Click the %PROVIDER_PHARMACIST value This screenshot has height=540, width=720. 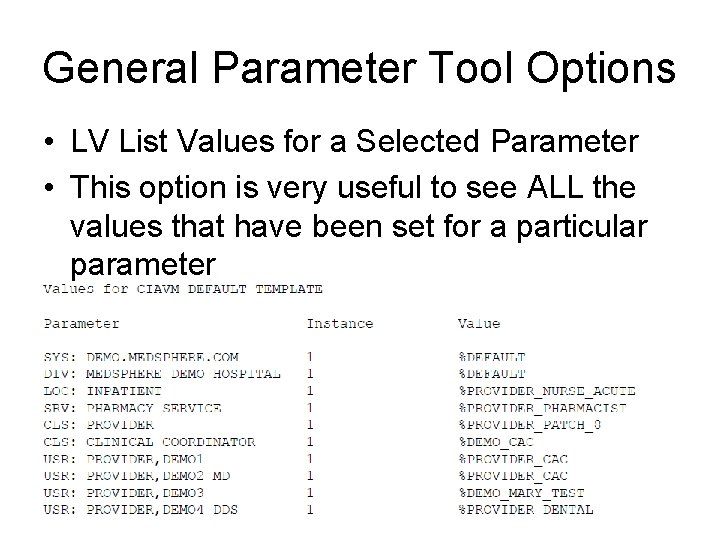(542, 408)
